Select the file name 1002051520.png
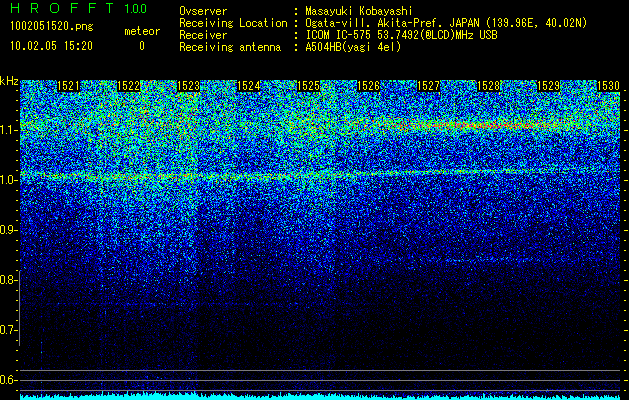629x400 pixels. pos(51,26)
